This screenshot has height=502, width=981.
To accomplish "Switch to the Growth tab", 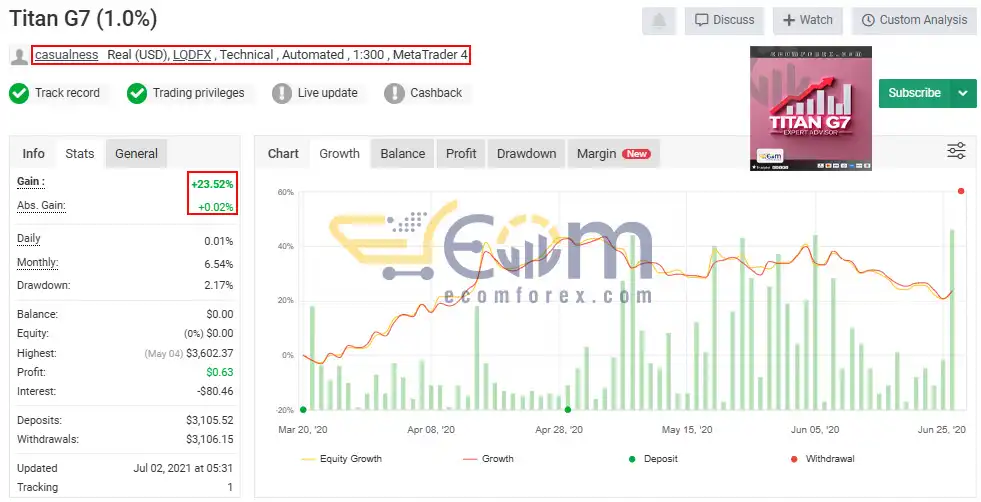I will click(339, 153).
